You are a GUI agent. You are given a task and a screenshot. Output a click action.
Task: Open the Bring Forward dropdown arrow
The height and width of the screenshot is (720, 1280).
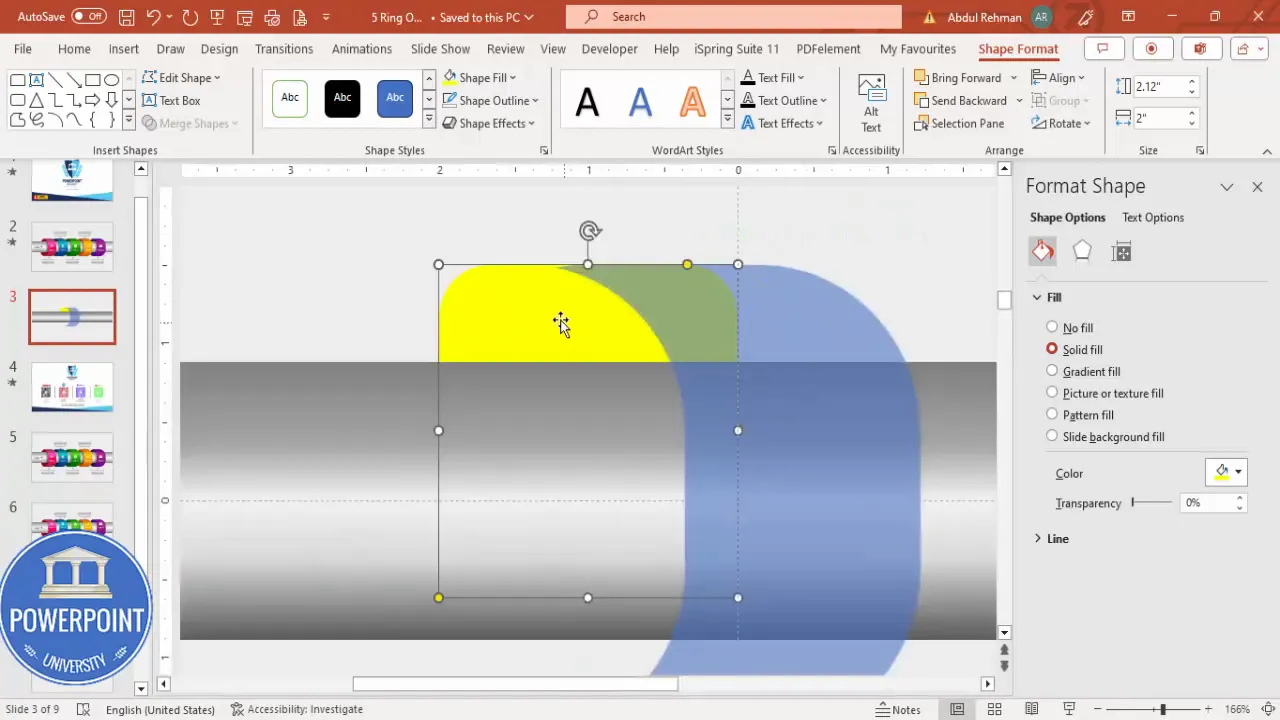point(1013,77)
